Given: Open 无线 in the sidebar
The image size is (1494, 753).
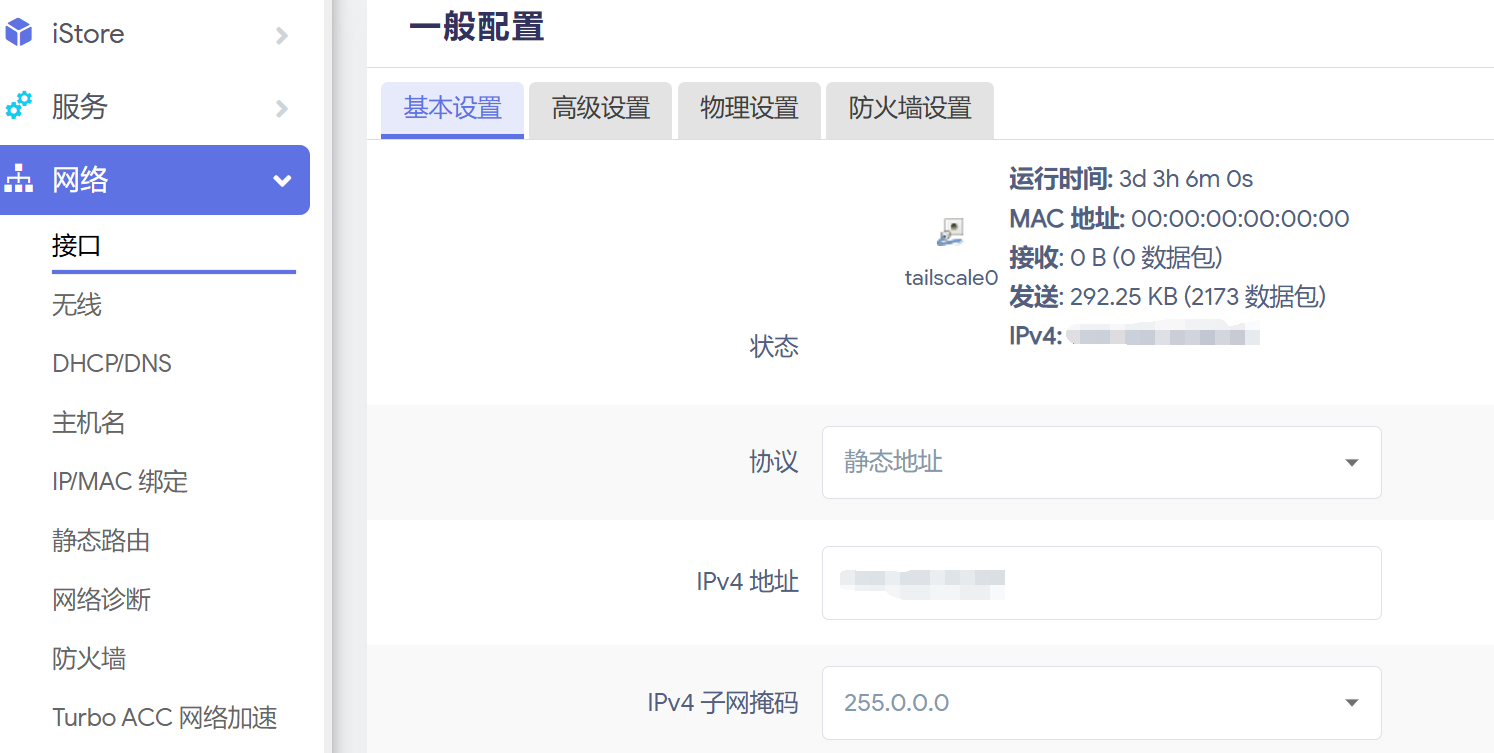Looking at the screenshot, I should coord(77,305).
